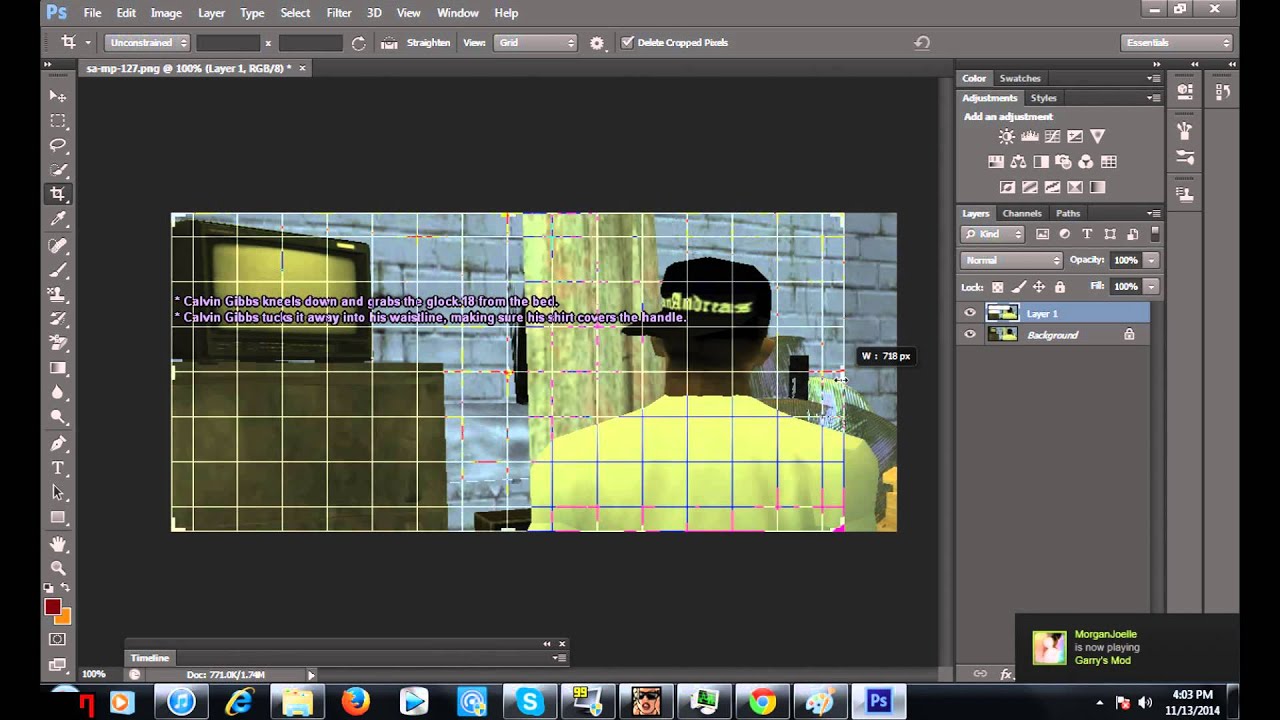Select the Path Selection tool
The height and width of the screenshot is (720, 1280).
pyautogui.click(x=58, y=492)
